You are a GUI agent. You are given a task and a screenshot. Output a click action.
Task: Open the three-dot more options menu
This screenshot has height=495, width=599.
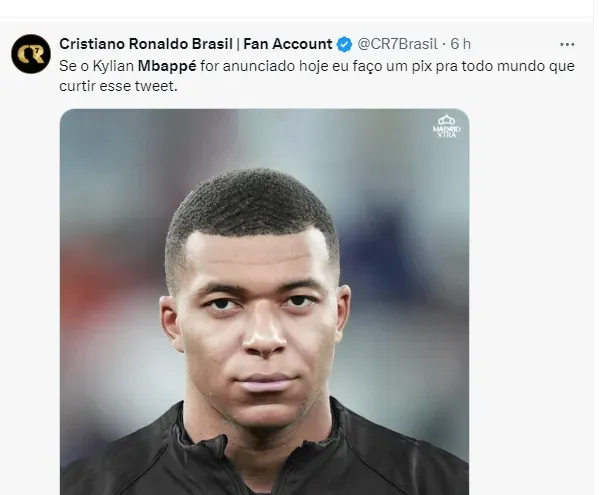coord(567,45)
